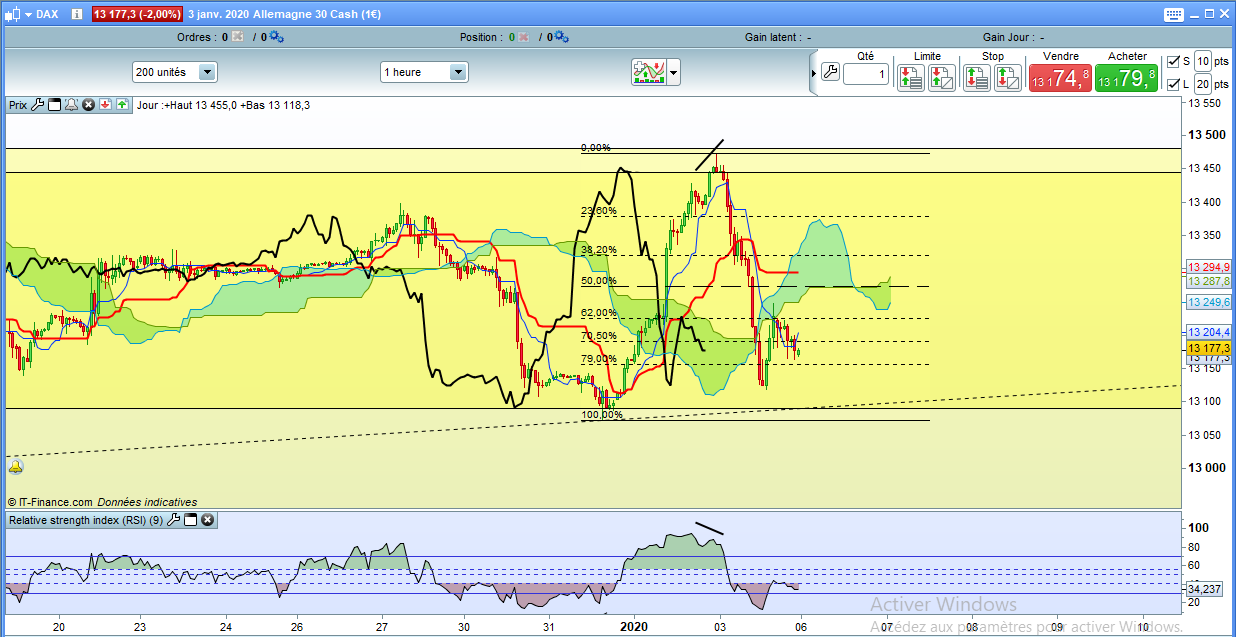1236x637 pixels.
Task: Click the Prix panel label
Action: pyautogui.click(x=18, y=104)
